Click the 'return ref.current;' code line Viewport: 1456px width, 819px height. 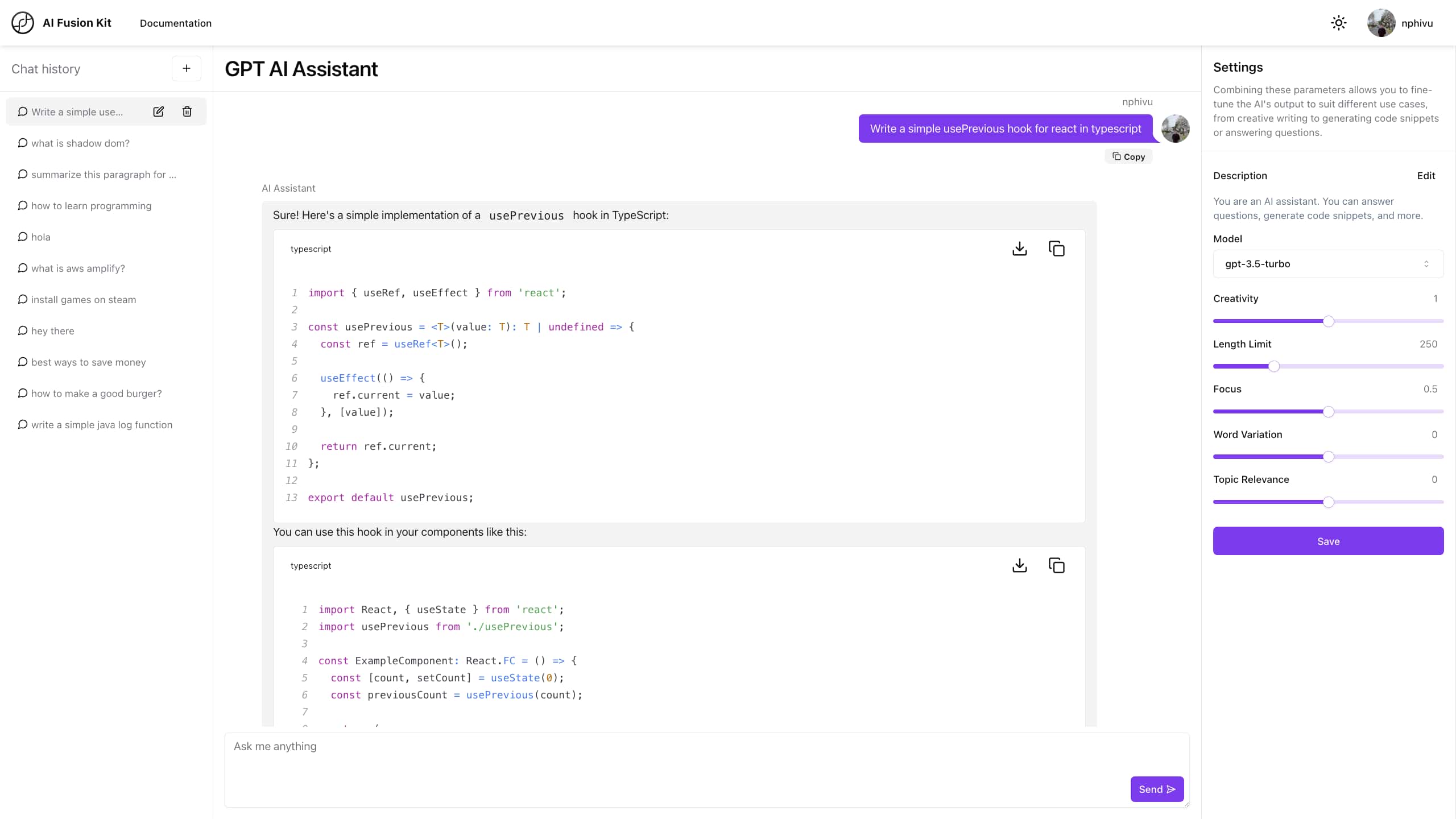tap(378, 446)
